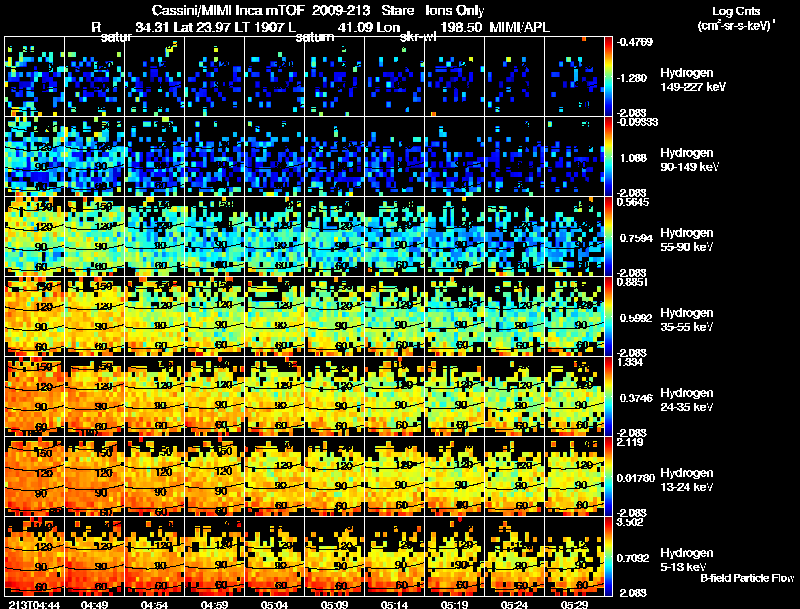Click the color bar for the 35-55 keV row
800x609 pixels.
[608, 316]
